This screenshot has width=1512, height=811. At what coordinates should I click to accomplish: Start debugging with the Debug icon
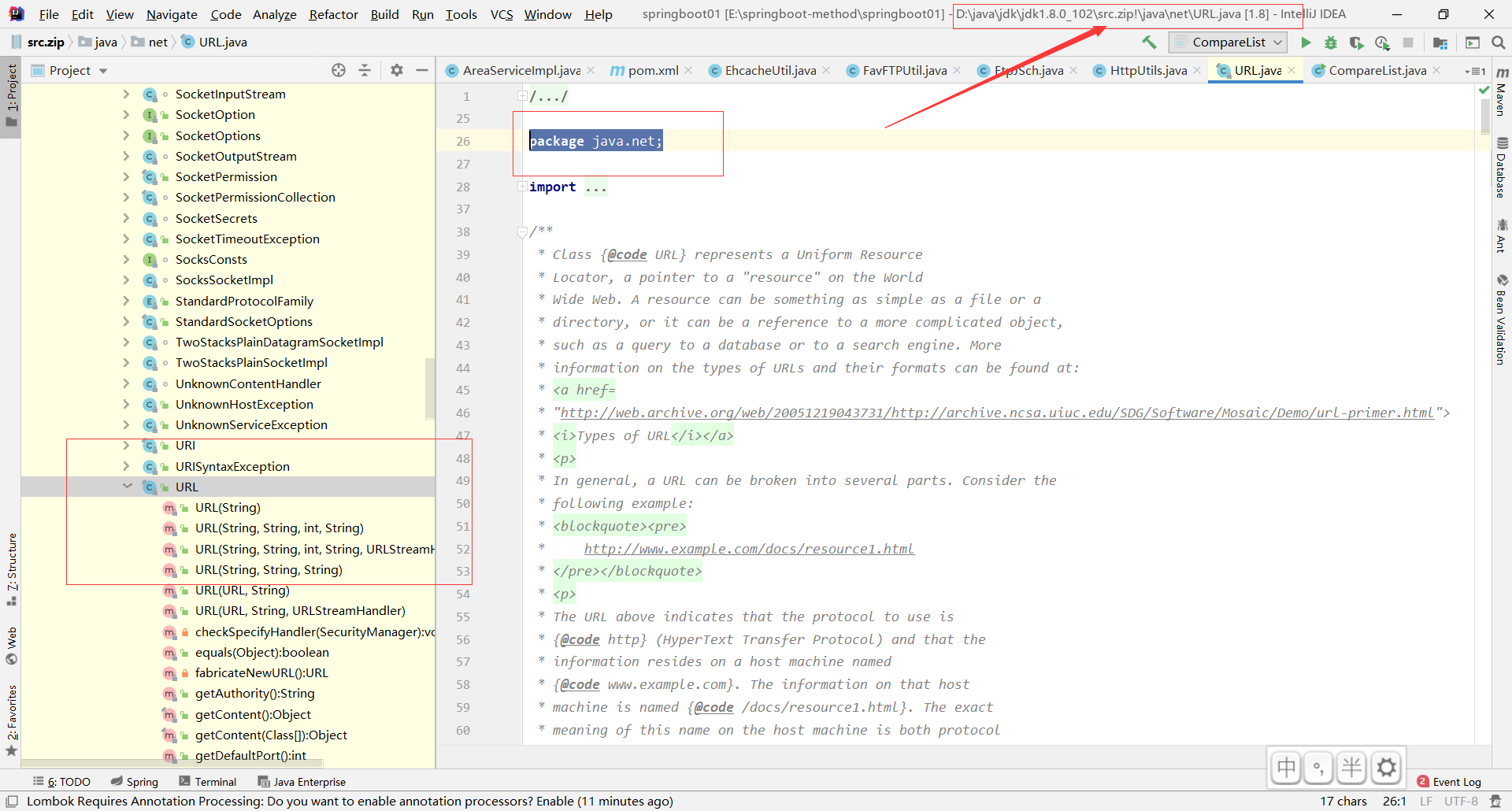pos(1331,43)
